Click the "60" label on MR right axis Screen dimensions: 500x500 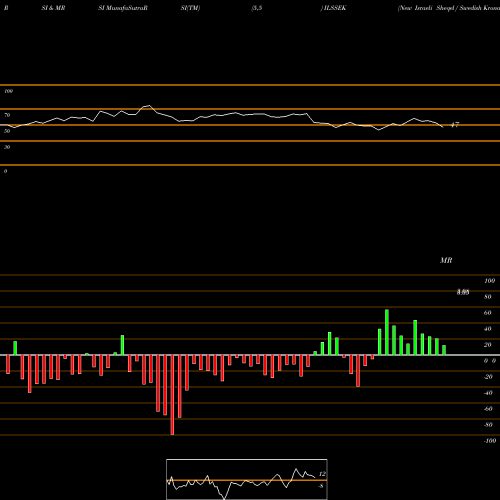[488, 313]
